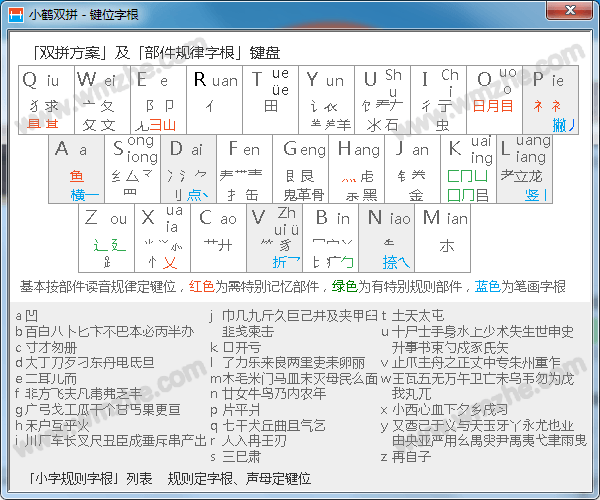Select the Z ou key
The width and height of the screenshot is (600, 500).
pyautogui.click(x=105, y=240)
